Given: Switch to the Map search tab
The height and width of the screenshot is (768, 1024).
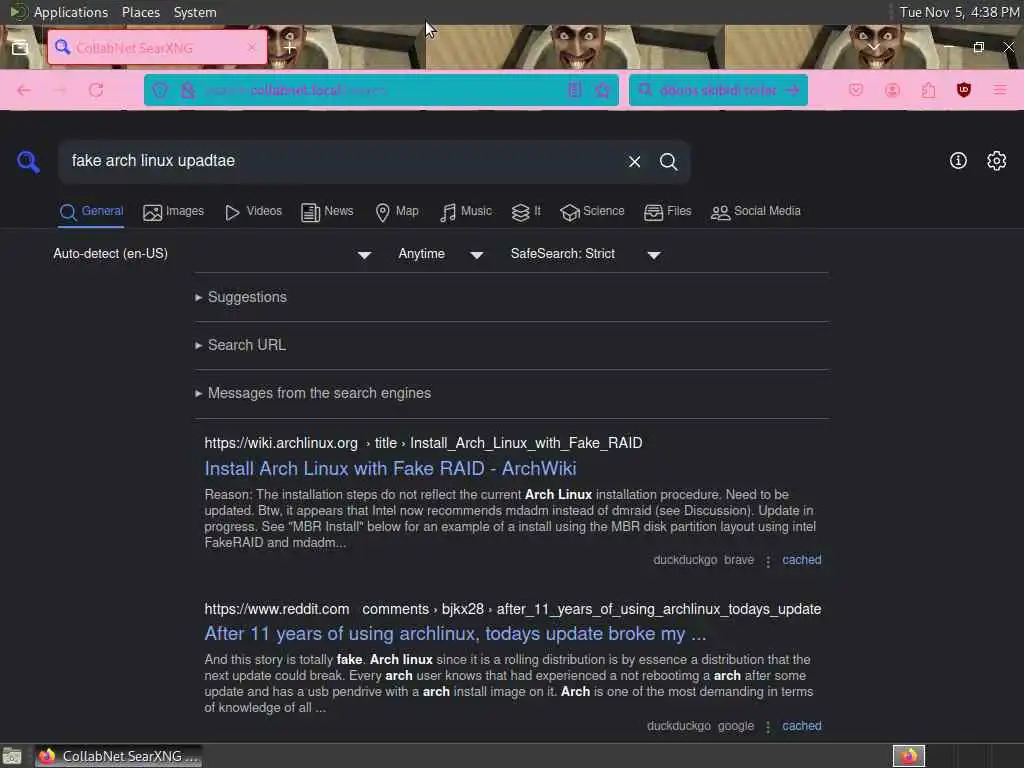Looking at the screenshot, I should click(397, 212).
